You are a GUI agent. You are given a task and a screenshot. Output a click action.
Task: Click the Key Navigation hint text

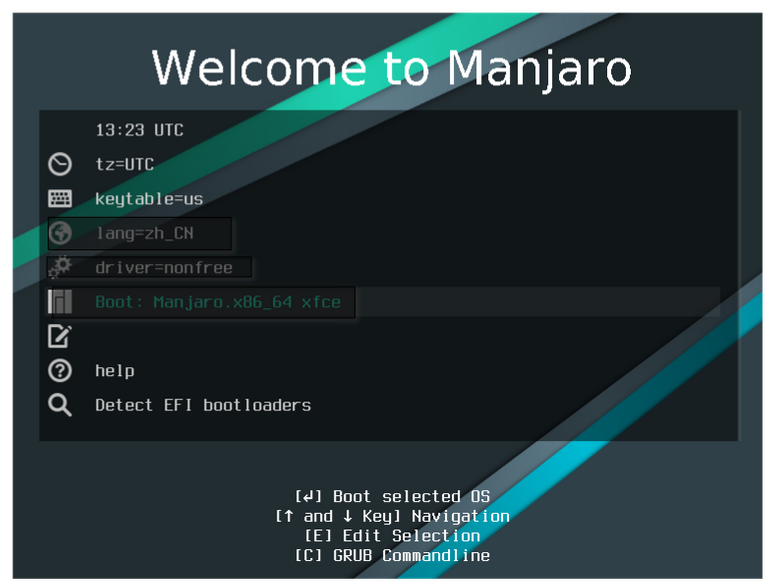392,516
